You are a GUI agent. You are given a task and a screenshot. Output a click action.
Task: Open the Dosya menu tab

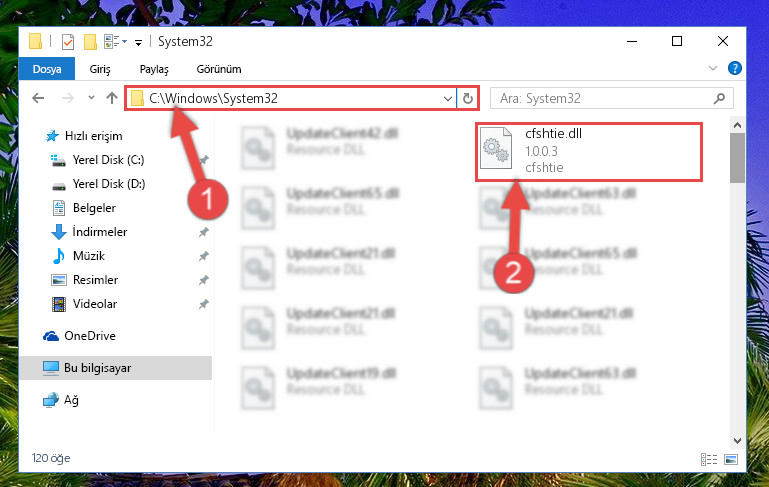click(x=47, y=69)
